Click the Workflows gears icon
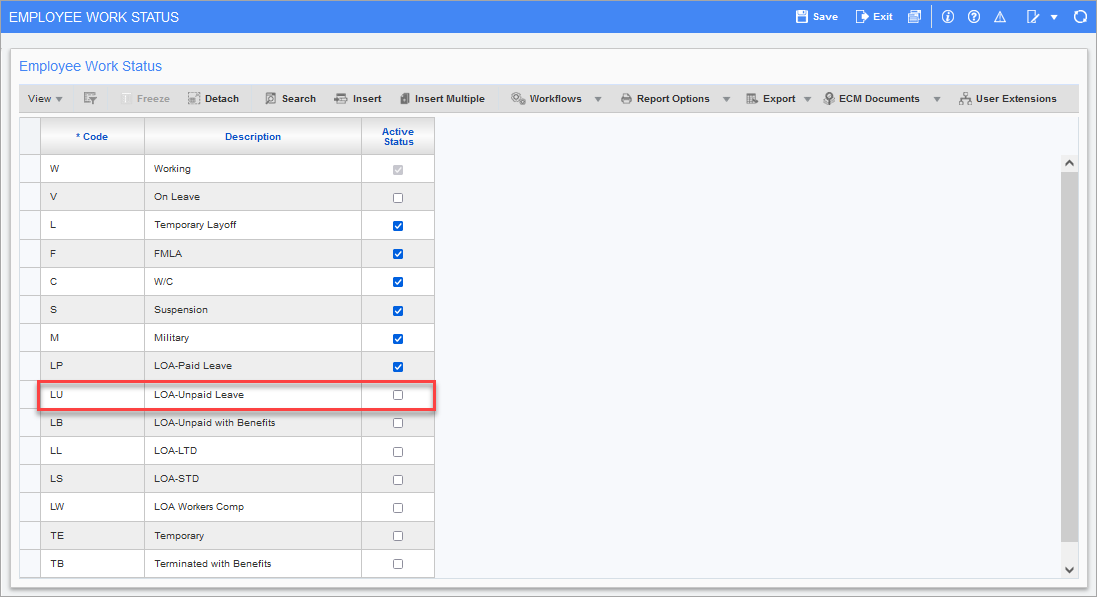Screen dimensions: 1097x597 point(518,99)
